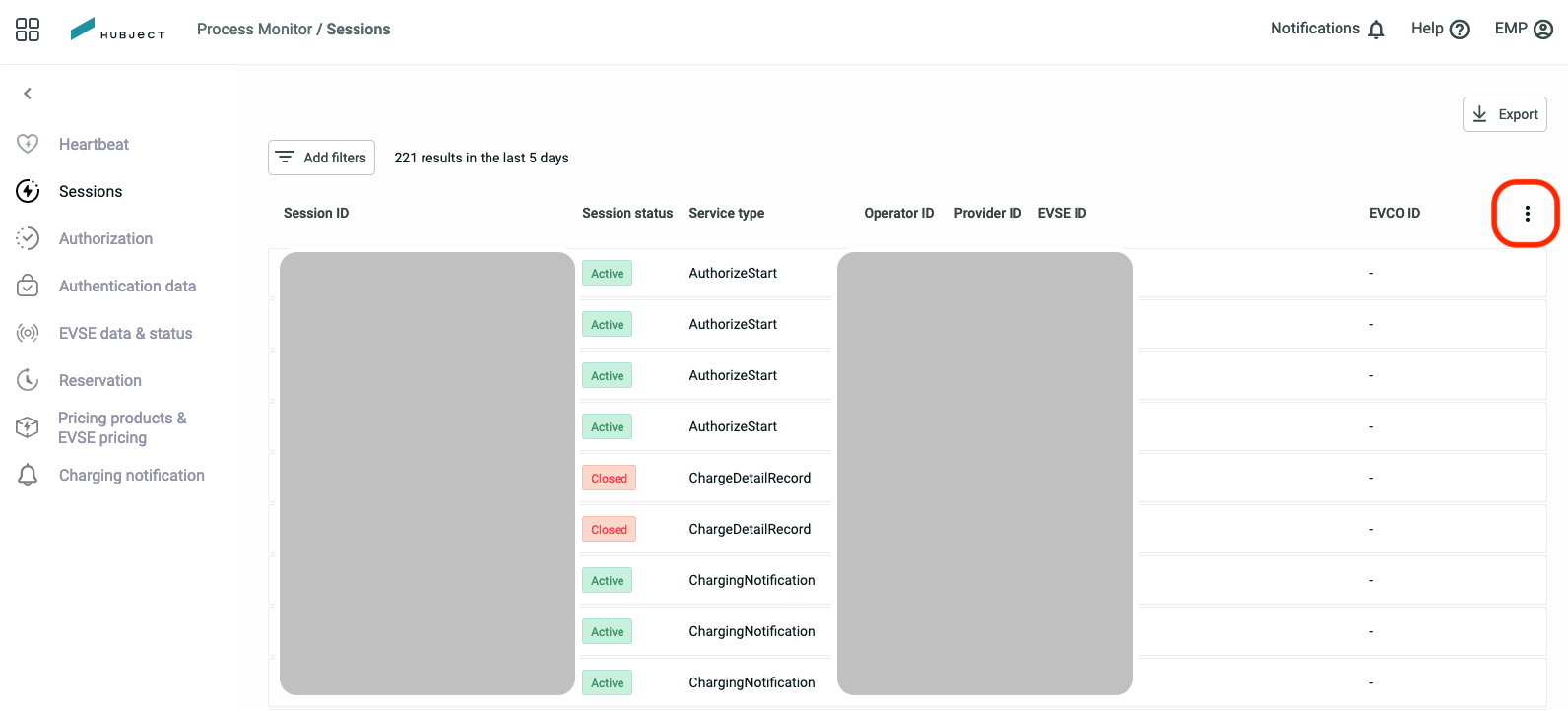Collapse the sidebar with the back chevron
Viewport: 1568px width, 710px height.
[28, 94]
